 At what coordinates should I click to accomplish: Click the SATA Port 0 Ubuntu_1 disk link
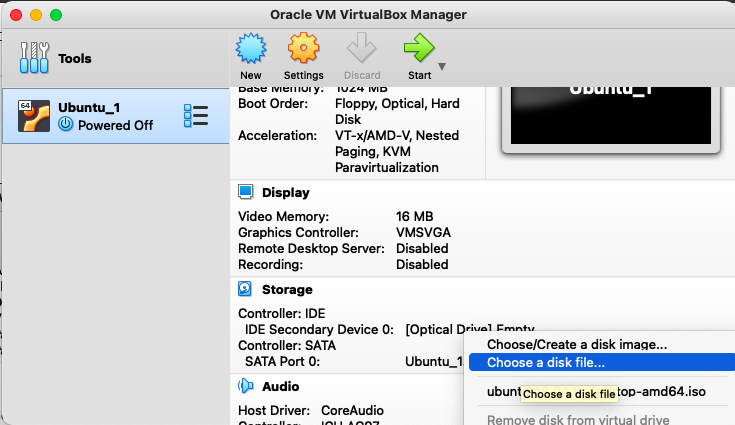[x=434, y=362]
